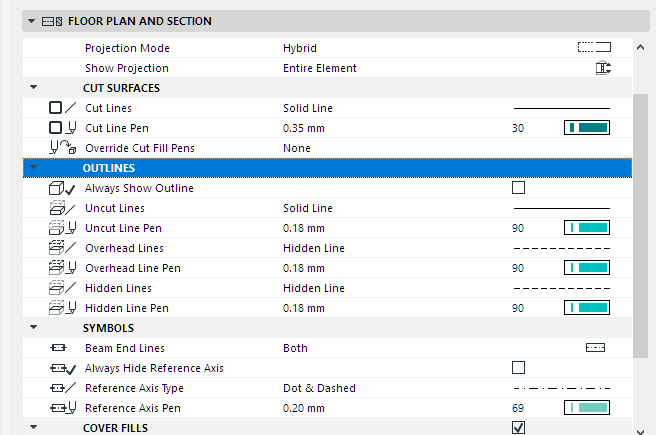This screenshot has height=435, width=656.
Task: Click the Override Cut Fill Pens icon
Action: tap(63, 148)
